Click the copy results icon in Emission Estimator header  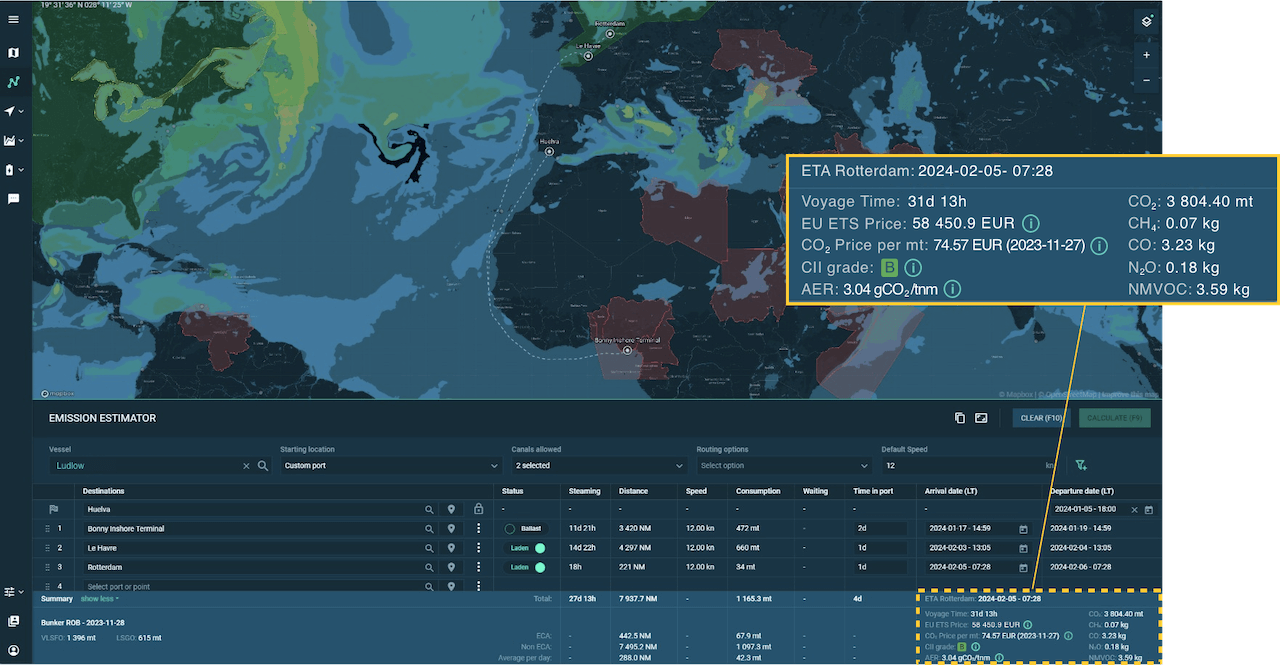click(959, 418)
